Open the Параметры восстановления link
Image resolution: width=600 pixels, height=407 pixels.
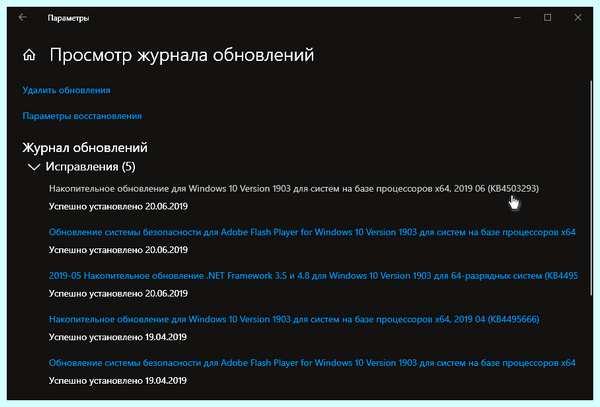(82, 116)
